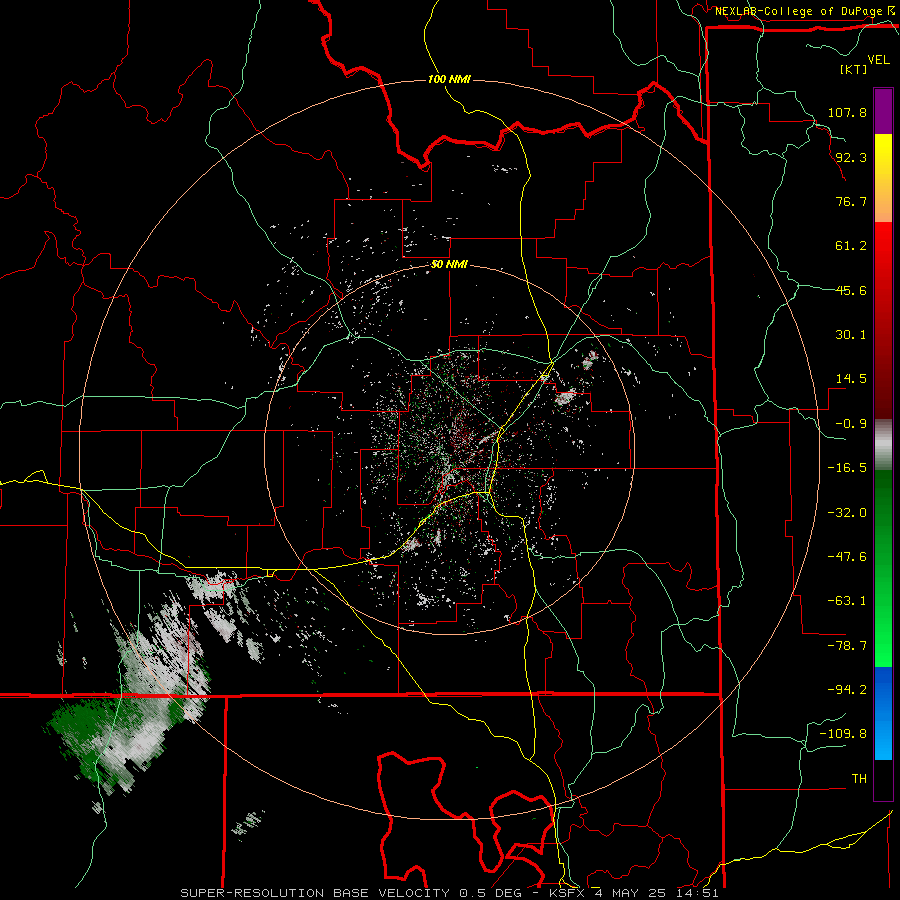The image size is (900, 900).
Task: Click the purple segment of velocity color bar
Action: pos(883,111)
